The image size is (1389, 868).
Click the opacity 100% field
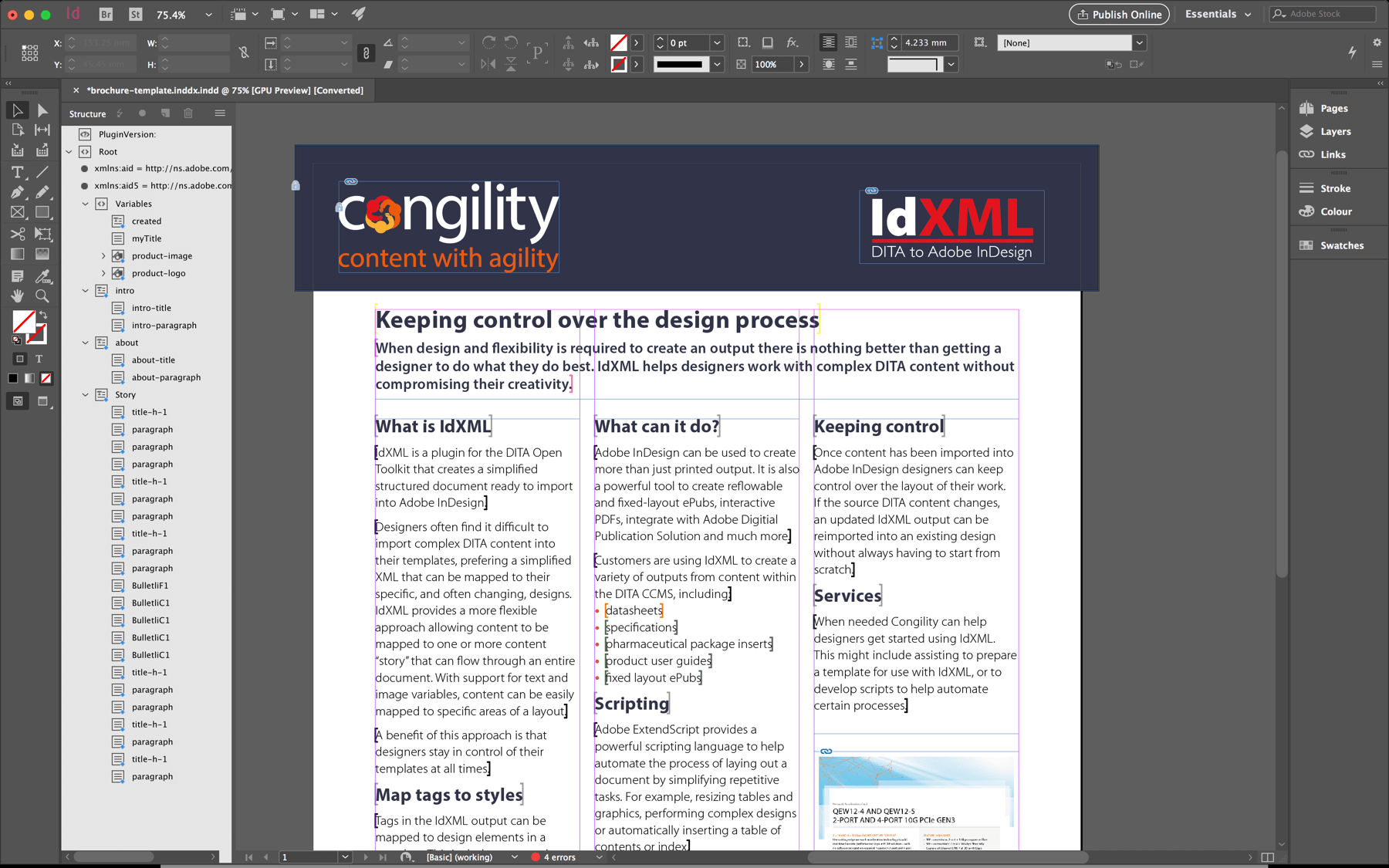click(773, 65)
